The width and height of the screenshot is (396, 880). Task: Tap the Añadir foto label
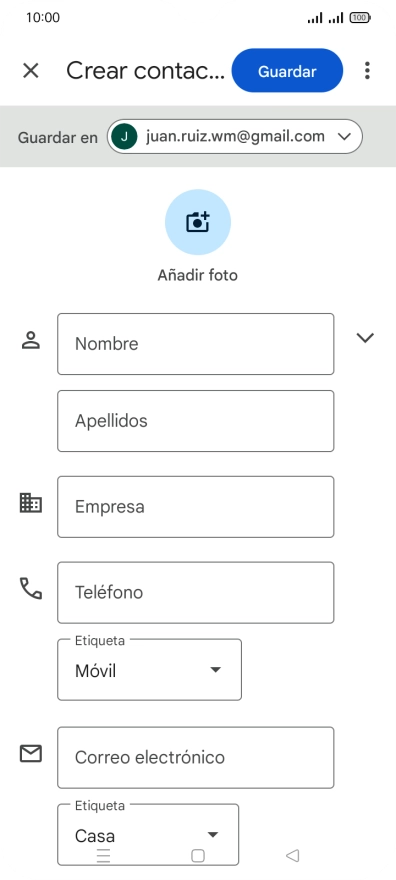[x=197, y=275]
